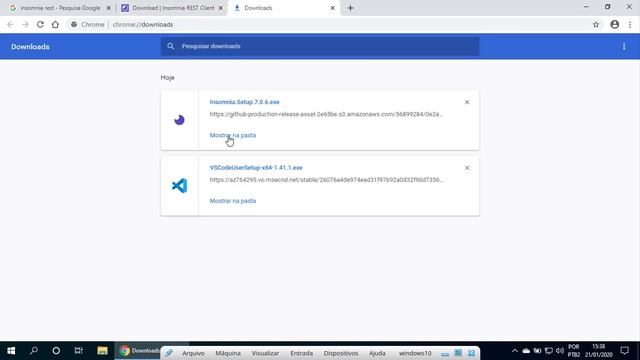Image resolution: width=640 pixels, height=360 pixels.
Task: Remove Insomnia Setup from the downloads list
Action: [467, 102]
